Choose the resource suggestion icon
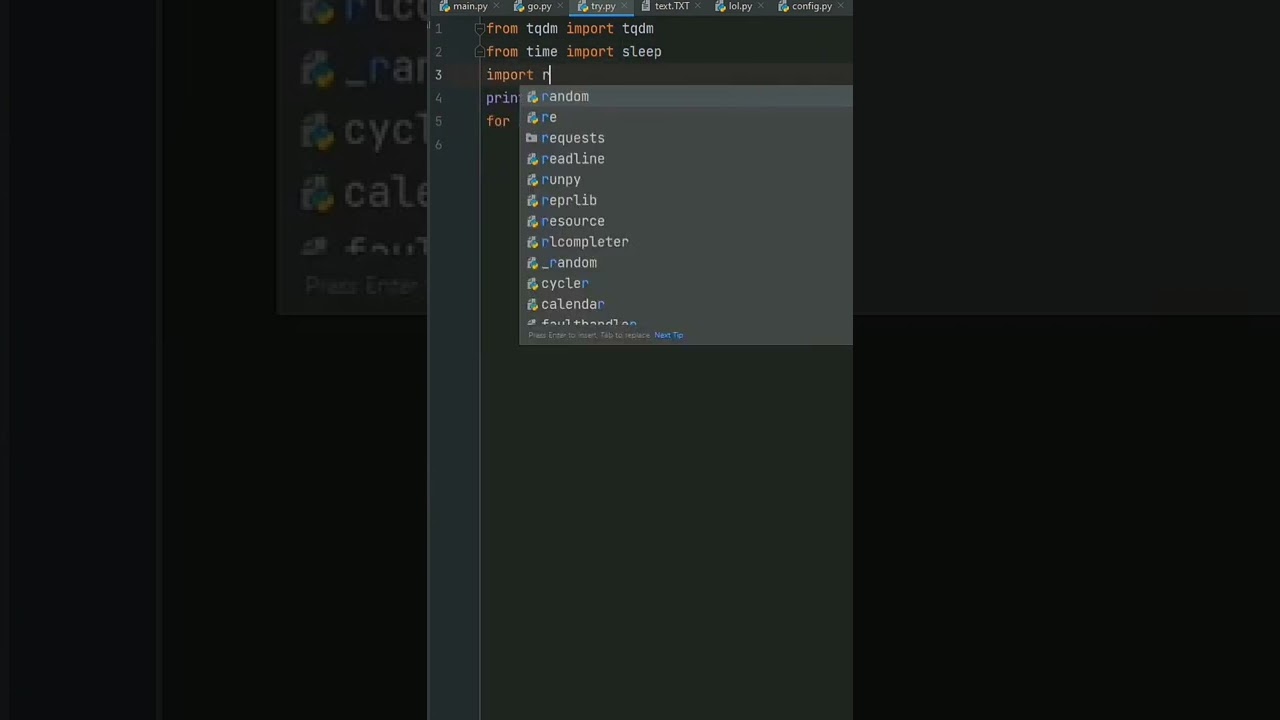1280x720 pixels. 532,221
